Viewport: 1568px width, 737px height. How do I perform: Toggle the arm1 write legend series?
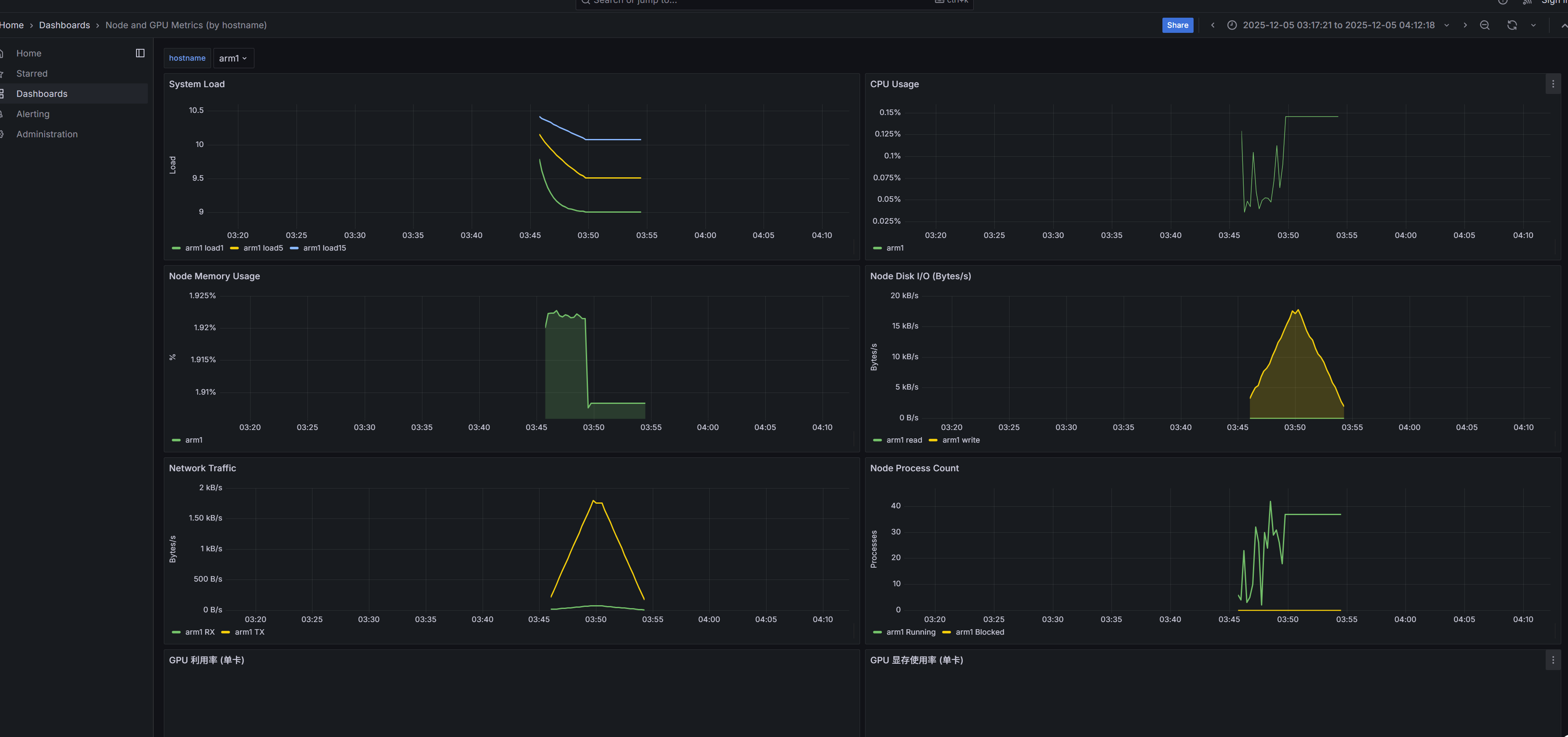961,440
